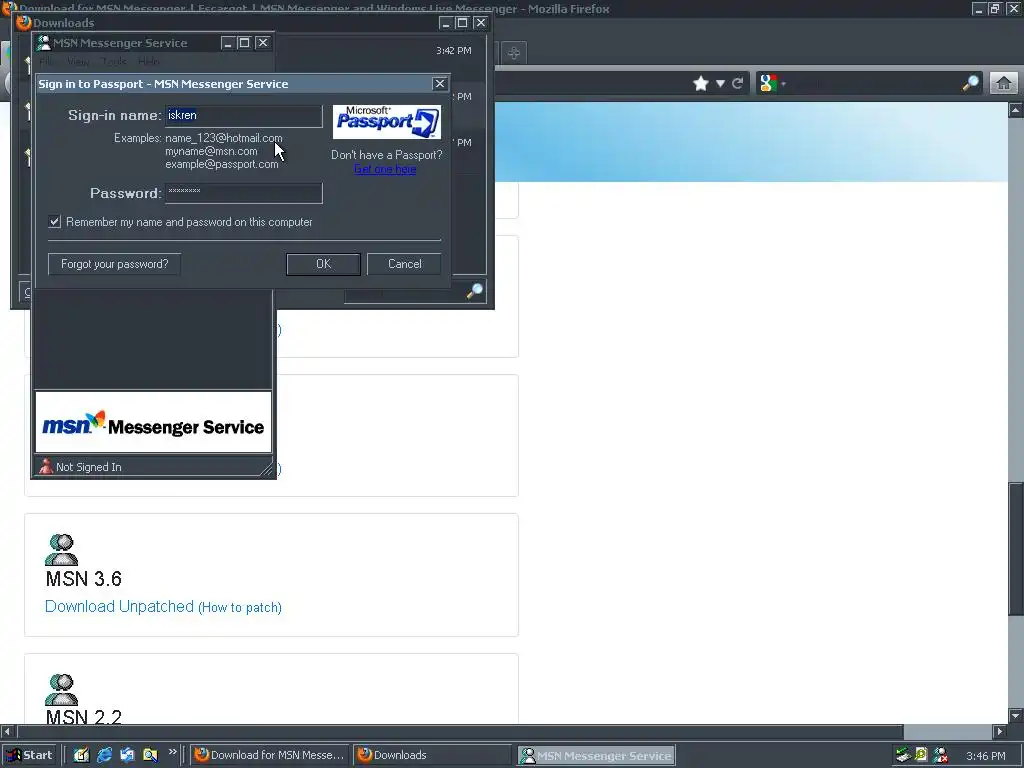This screenshot has height=768, width=1024.
Task: Click the Sign-in name input field
Action: point(244,116)
